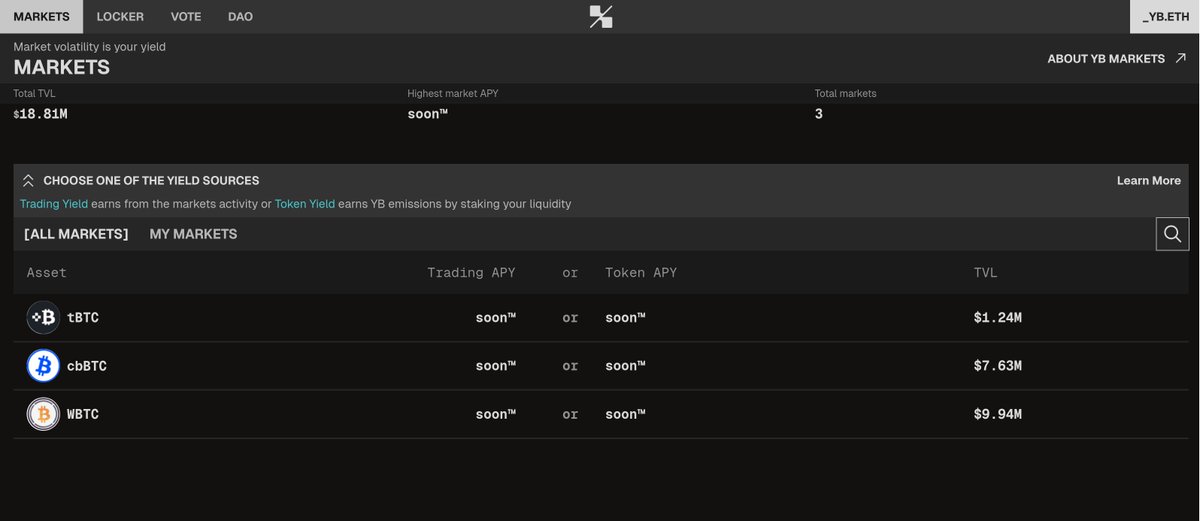Open the markets search magnifier icon
Image resolution: width=1200 pixels, height=521 pixels.
pyautogui.click(x=1172, y=234)
